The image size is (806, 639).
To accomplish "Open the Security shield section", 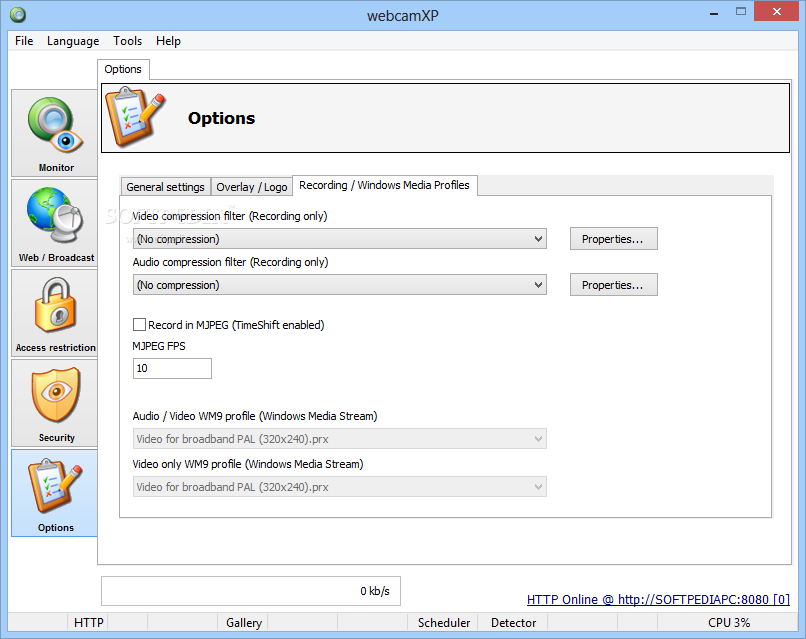I will (x=54, y=403).
